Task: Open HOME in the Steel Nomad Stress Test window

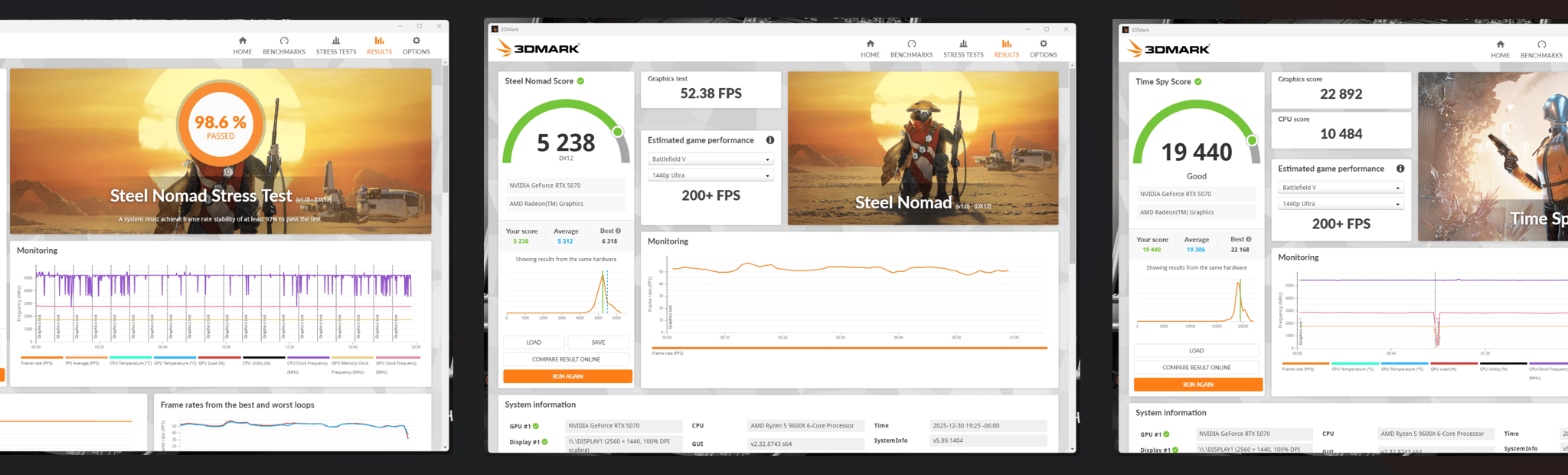Action: click(x=242, y=45)
